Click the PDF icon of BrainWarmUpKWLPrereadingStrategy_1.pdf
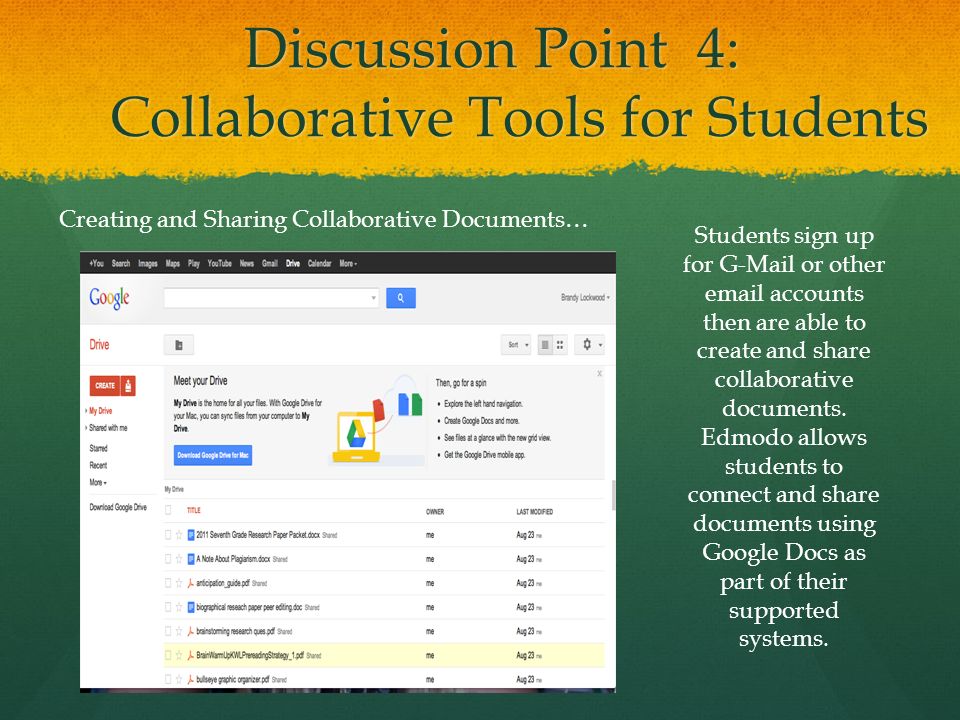The image size is (960, 720). click(x=191, y=656)
